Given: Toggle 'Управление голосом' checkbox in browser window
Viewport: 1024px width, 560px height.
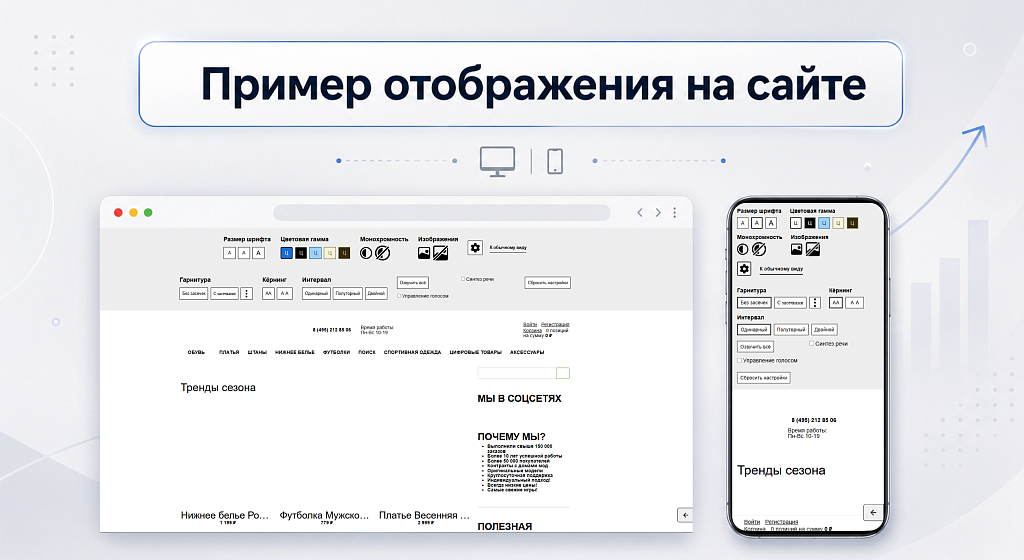Looking at the screenshot, I should pos(399,296).
